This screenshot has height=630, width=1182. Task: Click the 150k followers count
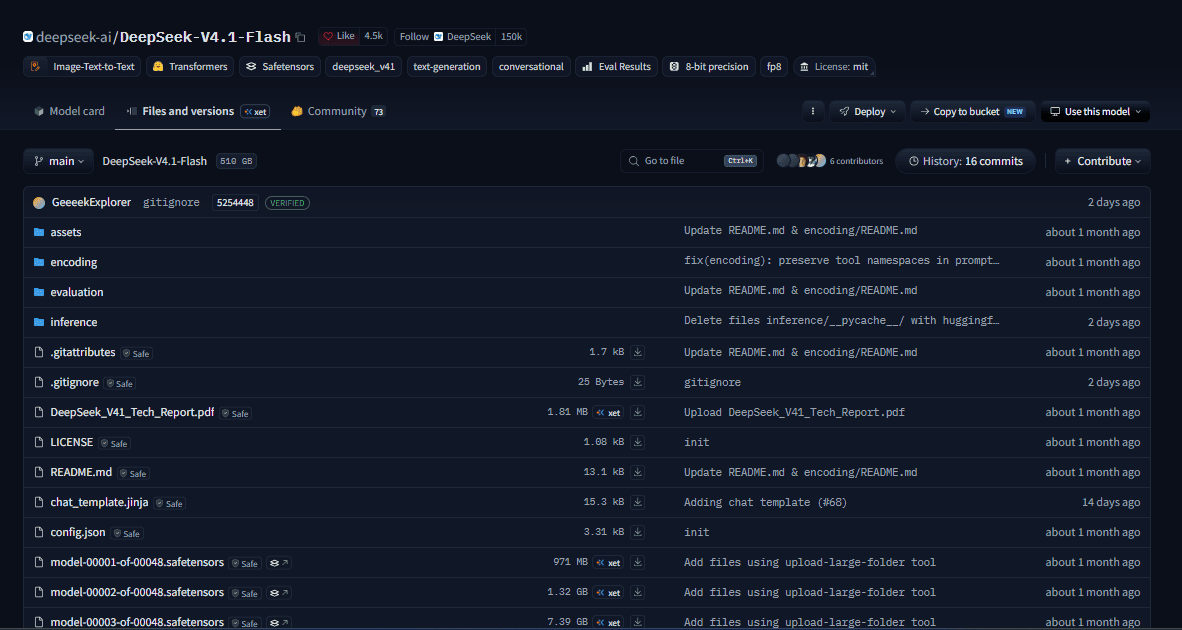click(511, 36)
